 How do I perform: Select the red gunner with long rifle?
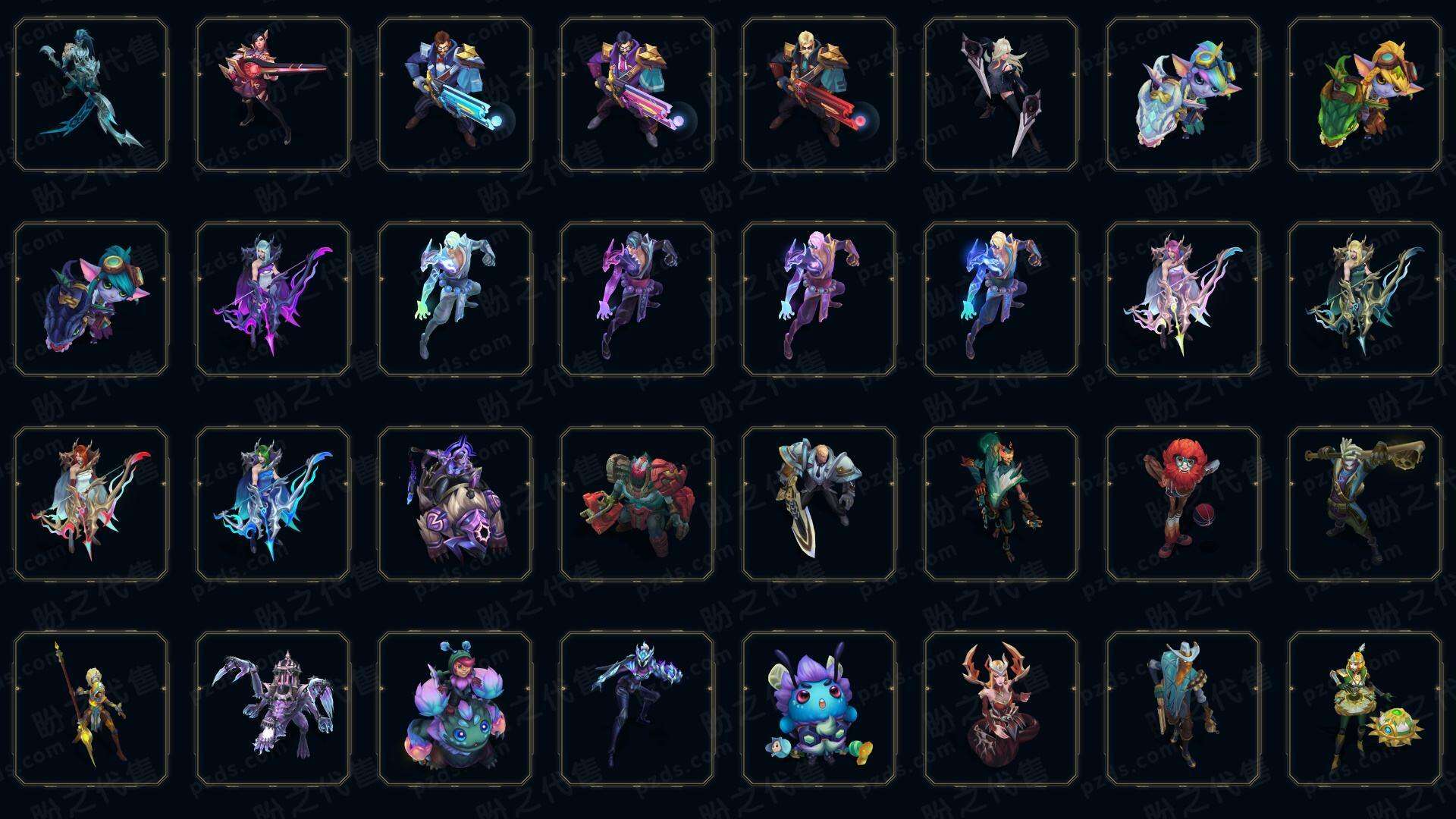tap(273, 94)
